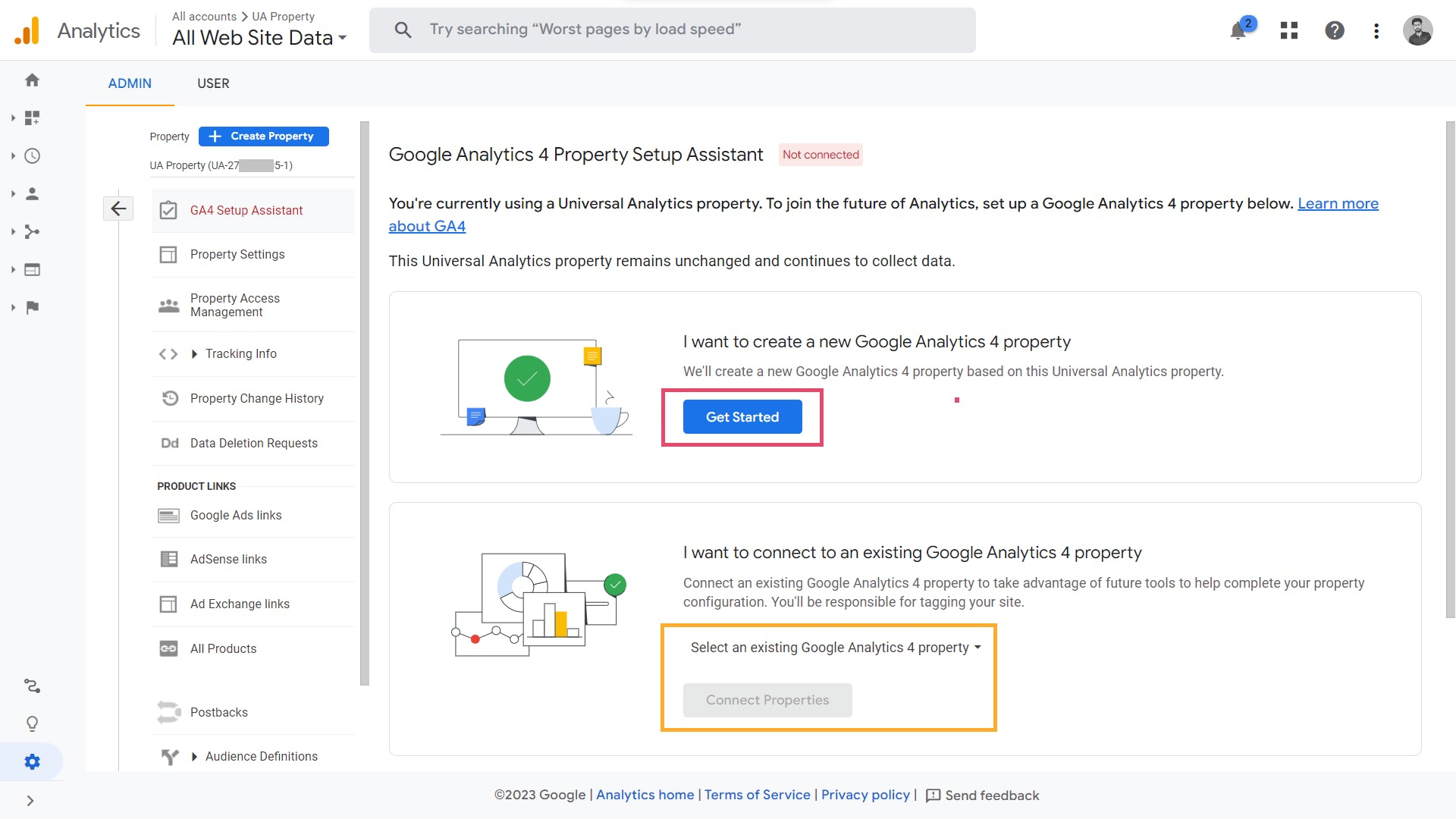Open the Home icon in left sidebar

click(x=32, y=80)
